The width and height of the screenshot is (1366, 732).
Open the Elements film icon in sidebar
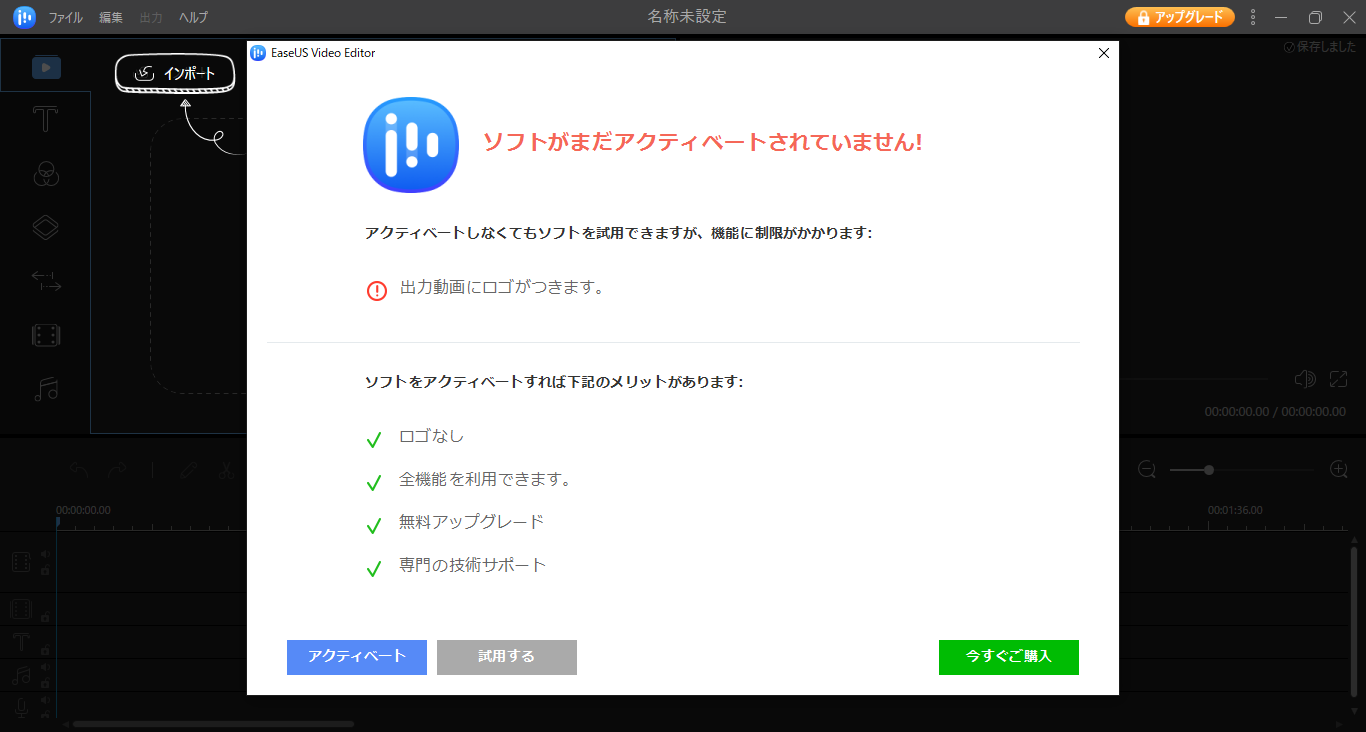pos(46,335)
